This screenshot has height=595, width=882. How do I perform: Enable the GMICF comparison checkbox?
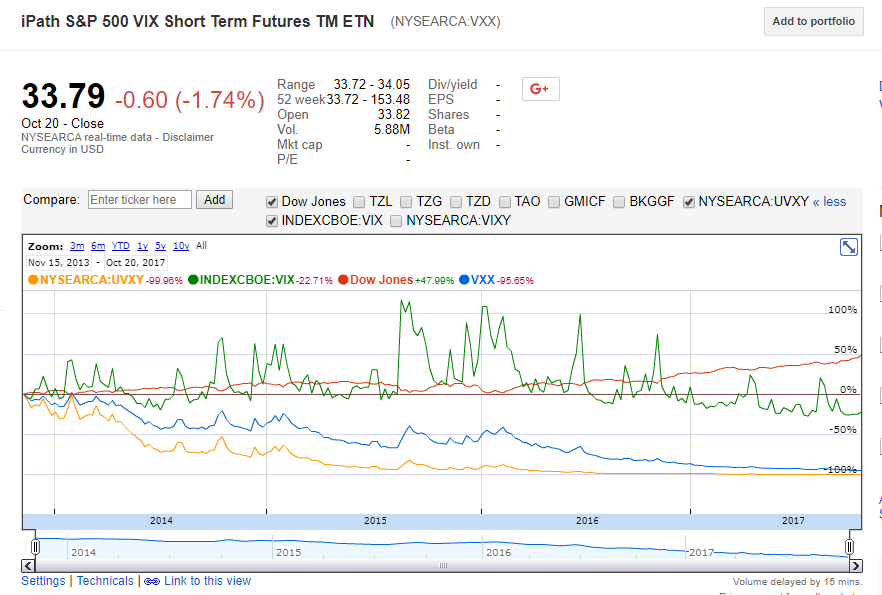554,202
